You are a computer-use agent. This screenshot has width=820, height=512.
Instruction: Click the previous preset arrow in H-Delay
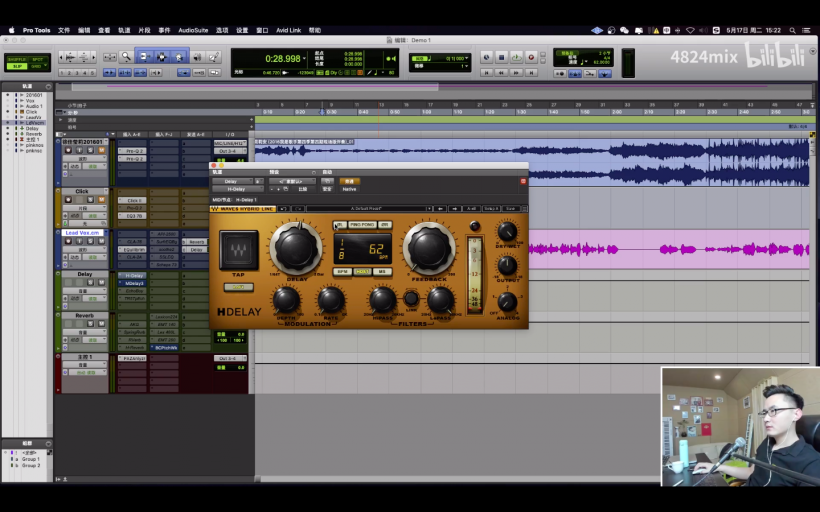pyautogui.click(x=440, y=209)
